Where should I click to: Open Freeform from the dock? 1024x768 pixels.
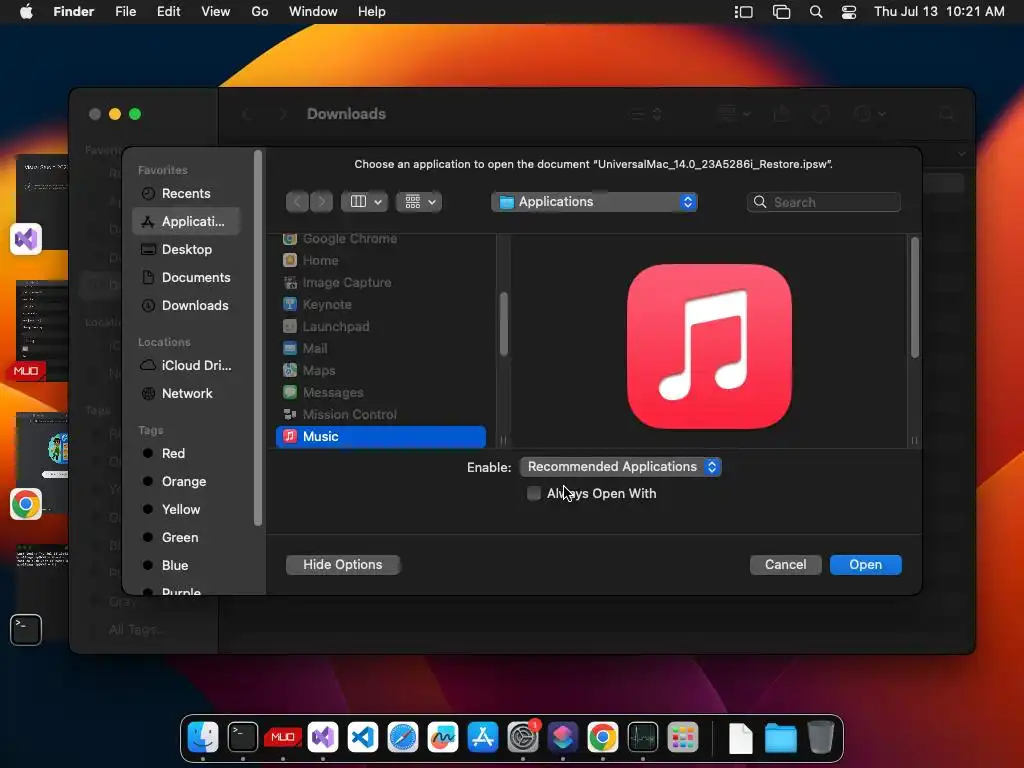(443, 737)
